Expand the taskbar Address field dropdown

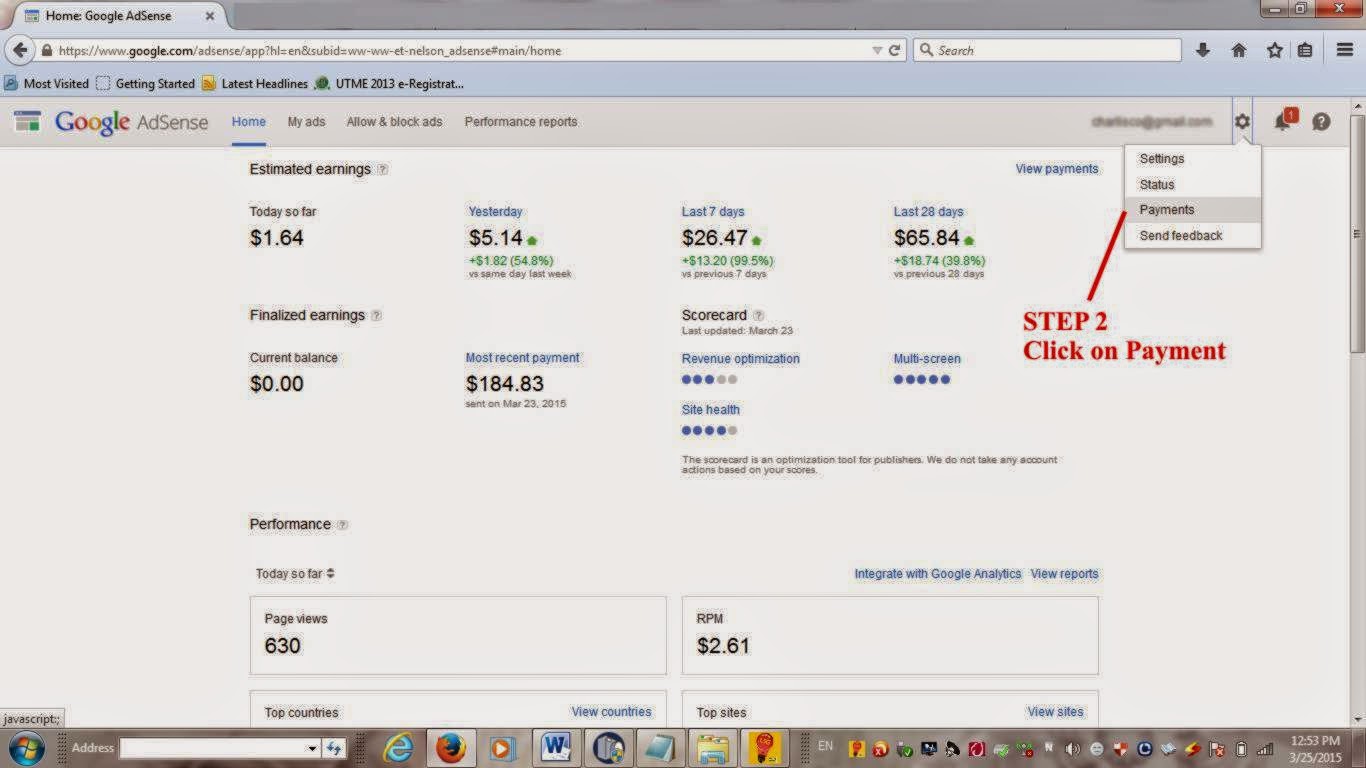click(311, 747)
